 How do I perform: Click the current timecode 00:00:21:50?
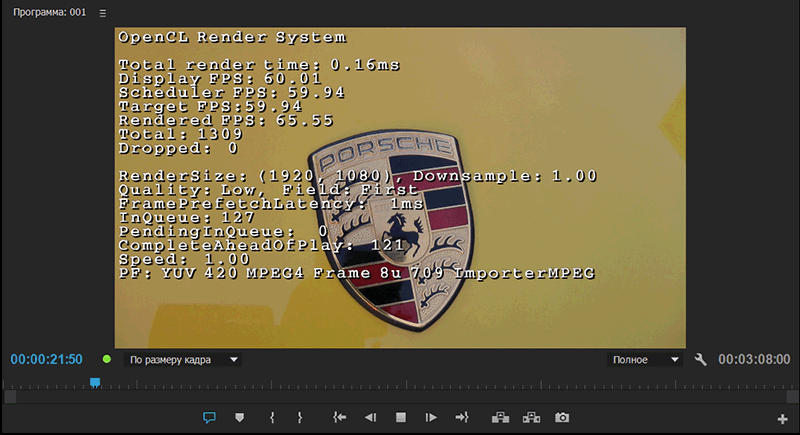46,360
